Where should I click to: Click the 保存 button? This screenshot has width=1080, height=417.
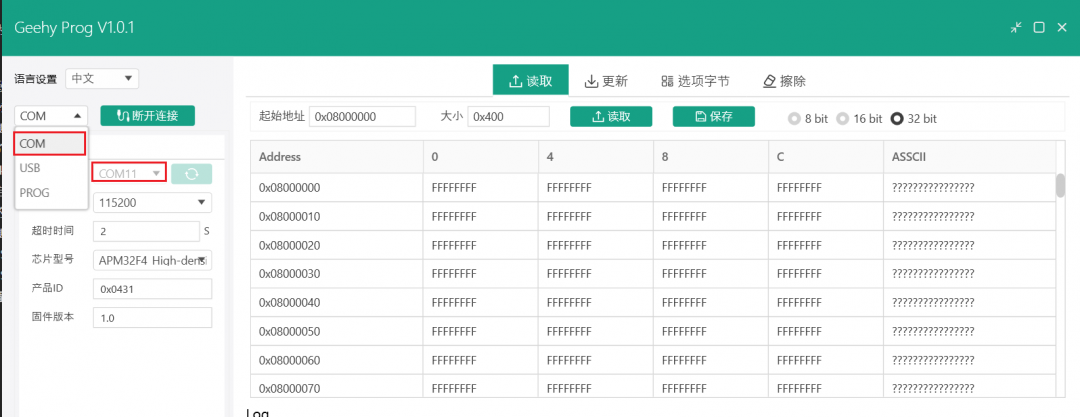(714, 116)
